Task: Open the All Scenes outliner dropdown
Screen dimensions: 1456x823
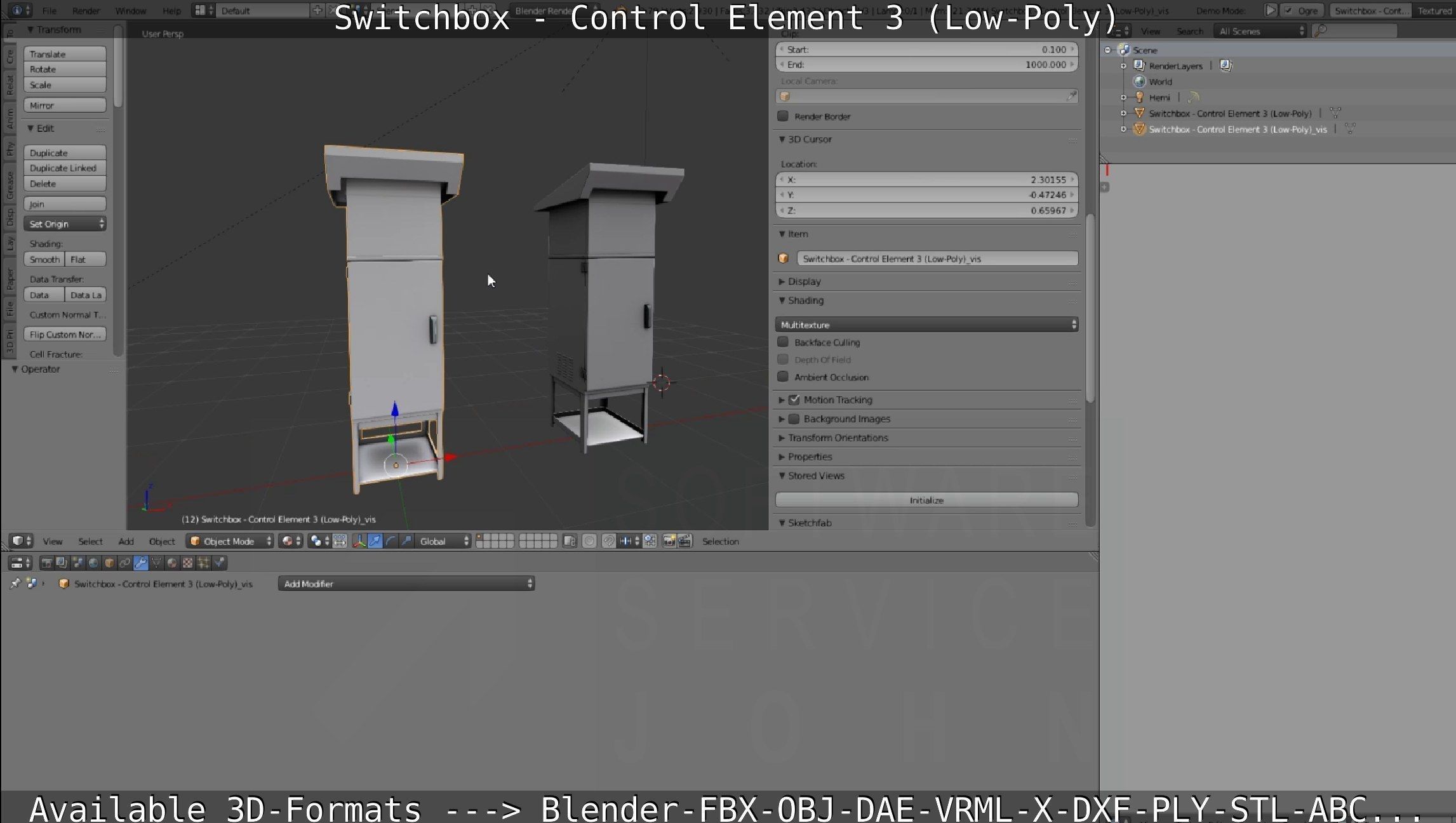Action: click(1260, 30)
